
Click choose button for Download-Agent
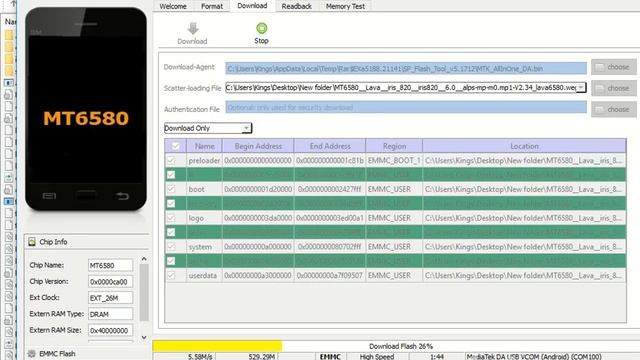click(614, 67)
